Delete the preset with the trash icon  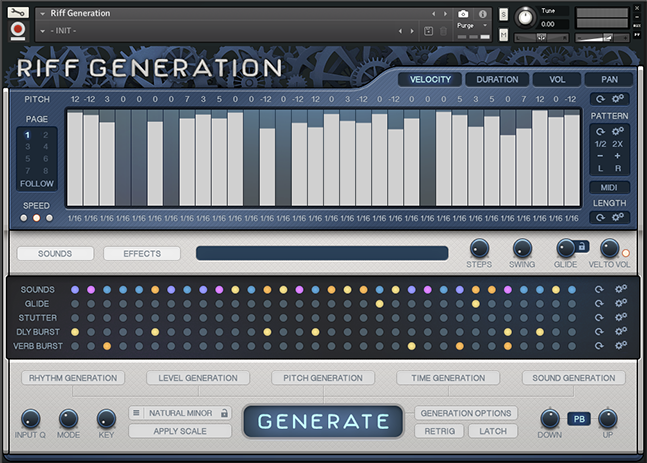click(x=443, y=31)
